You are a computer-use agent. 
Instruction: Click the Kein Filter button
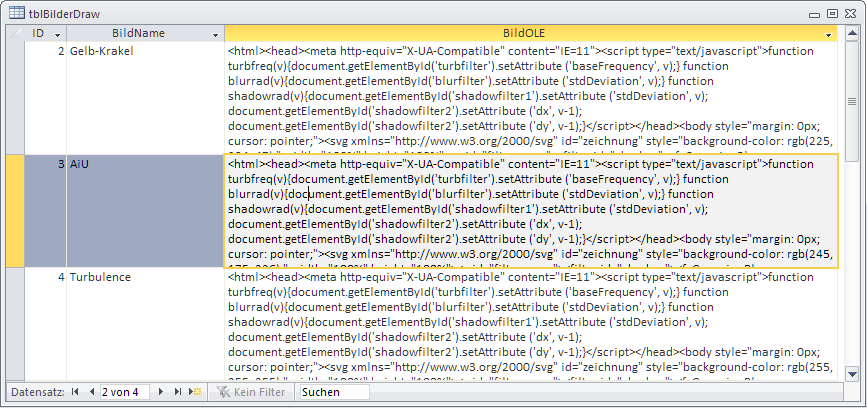tap(252, 392)
